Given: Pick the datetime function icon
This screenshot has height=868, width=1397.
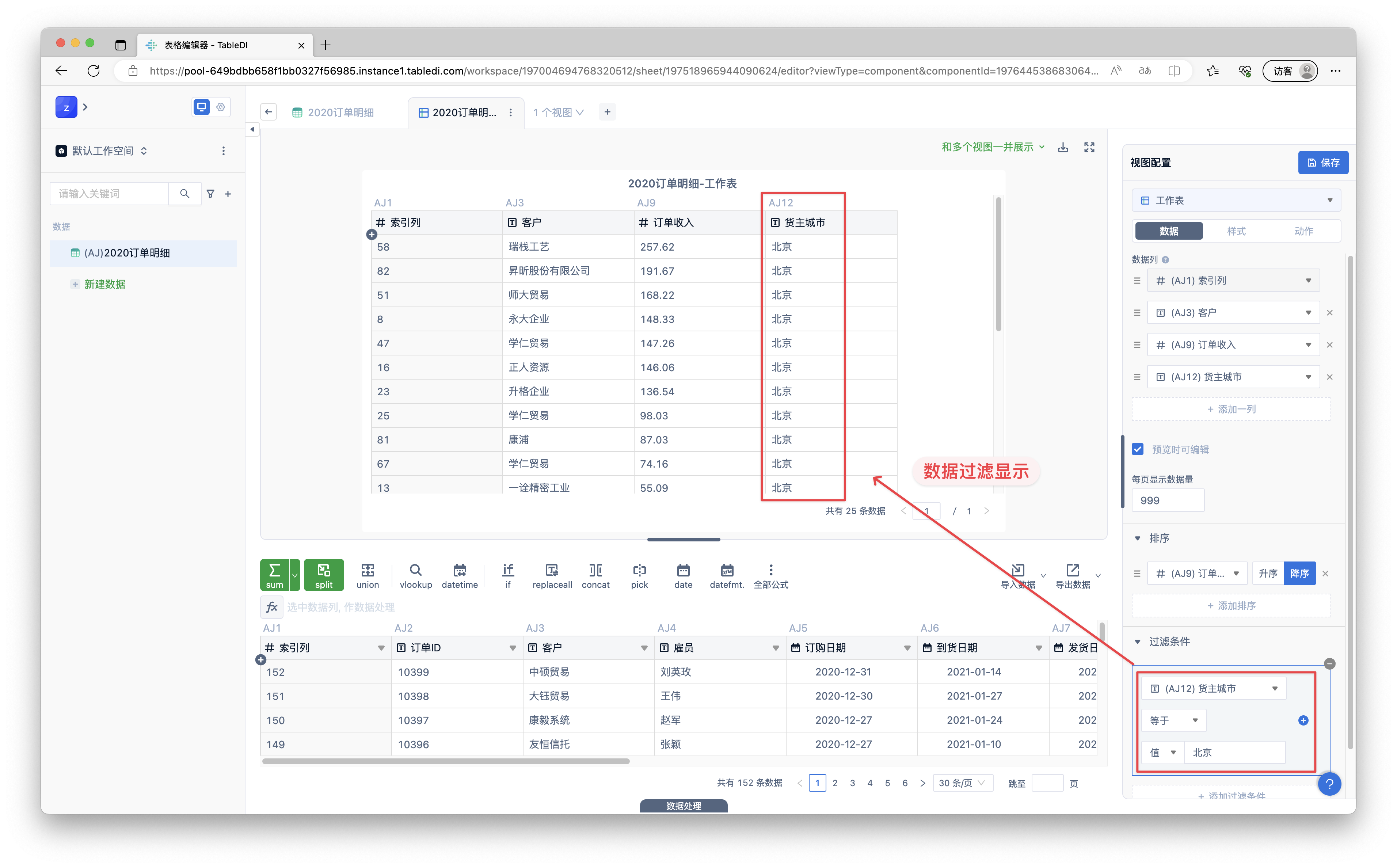Looking at the screenshot, I should click(x=460, y=575).
